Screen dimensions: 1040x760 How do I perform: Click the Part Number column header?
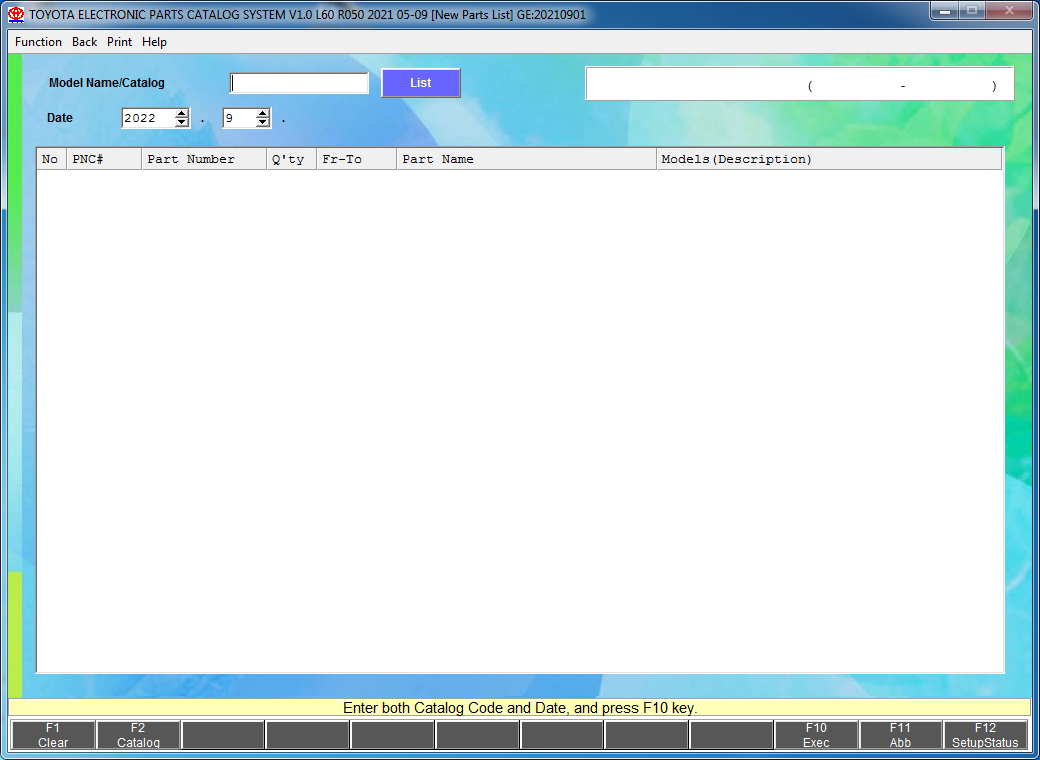click(x=204, y=159)
